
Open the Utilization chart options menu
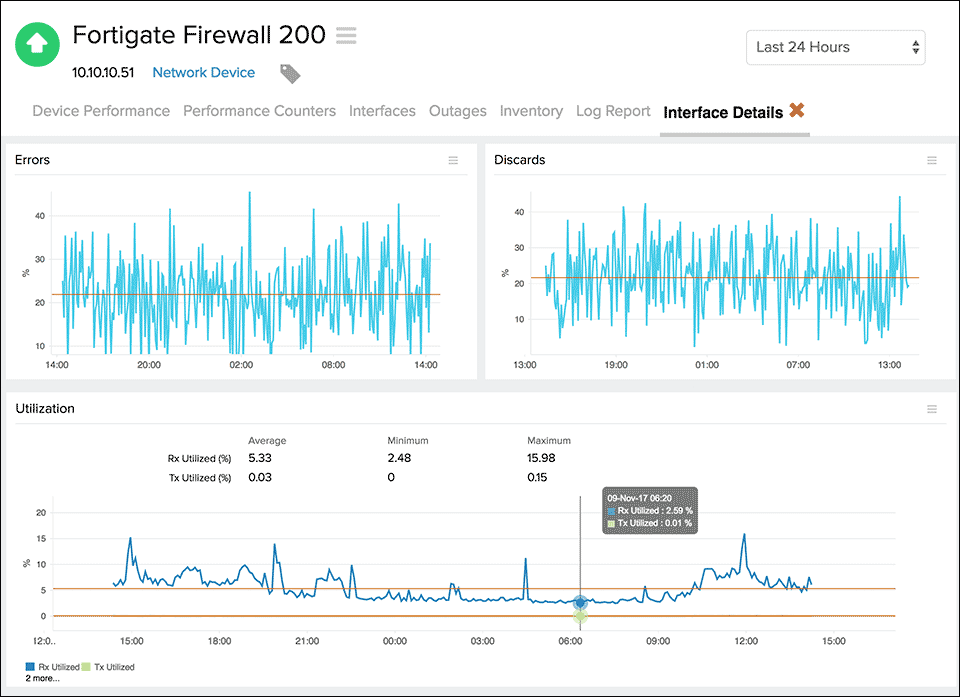[x=931, y=409]
